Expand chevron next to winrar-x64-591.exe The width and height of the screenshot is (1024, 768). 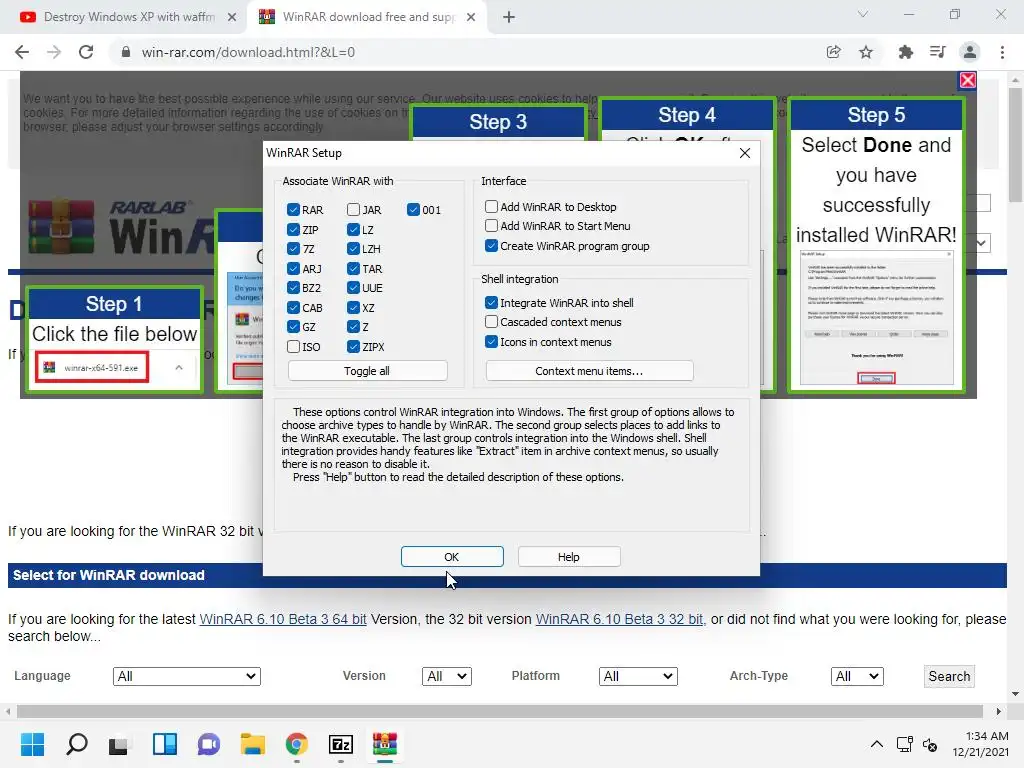pyautogui.click(x=179, y=368)
